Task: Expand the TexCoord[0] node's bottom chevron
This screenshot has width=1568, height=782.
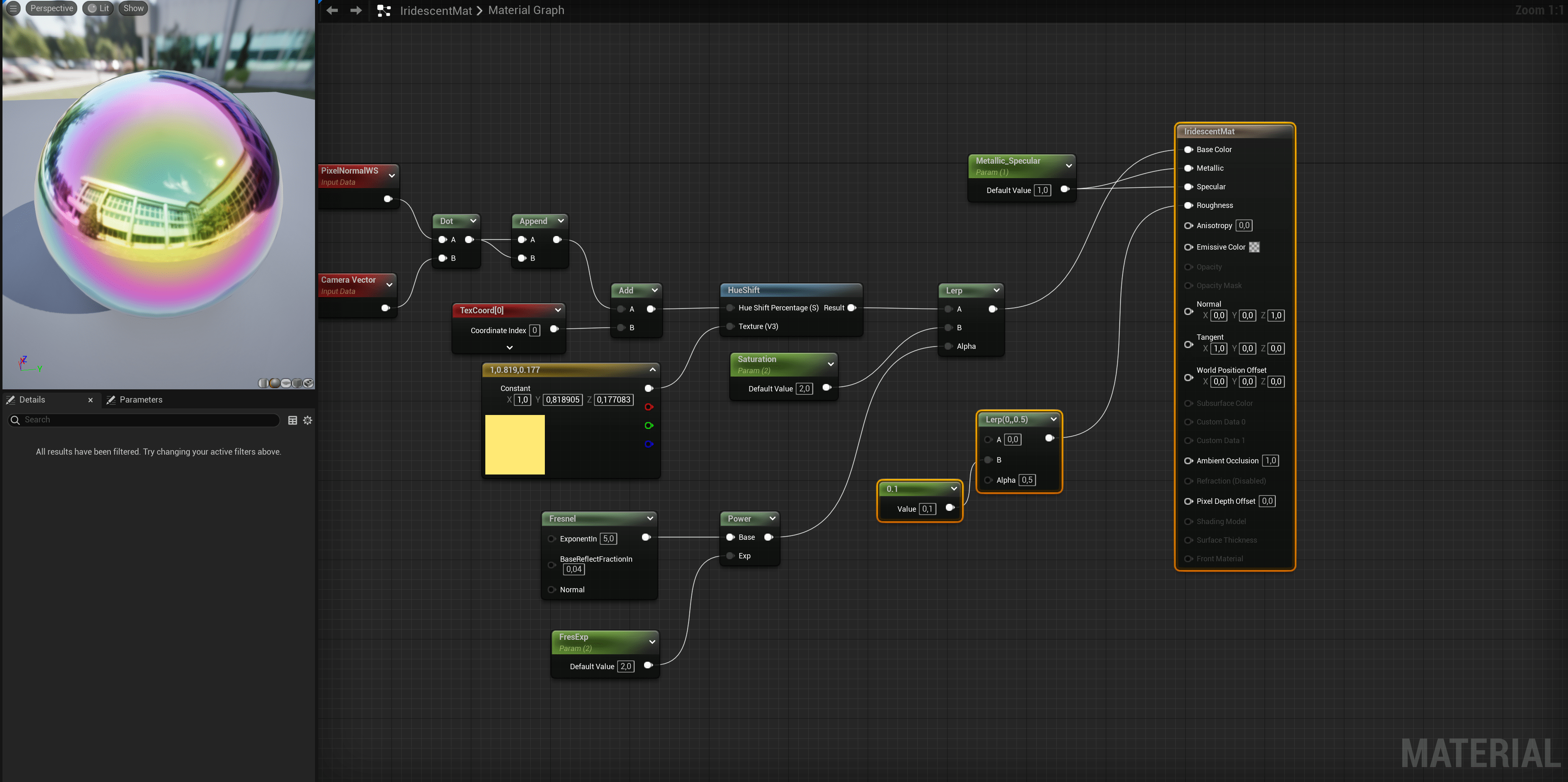Action: click(x=509, y=348)
